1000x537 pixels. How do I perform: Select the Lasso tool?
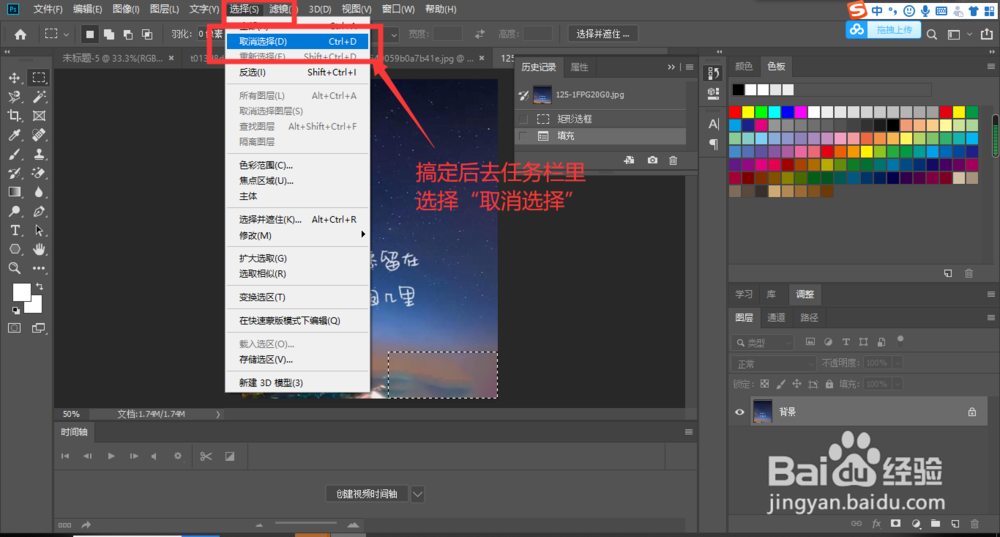(14, 97)
